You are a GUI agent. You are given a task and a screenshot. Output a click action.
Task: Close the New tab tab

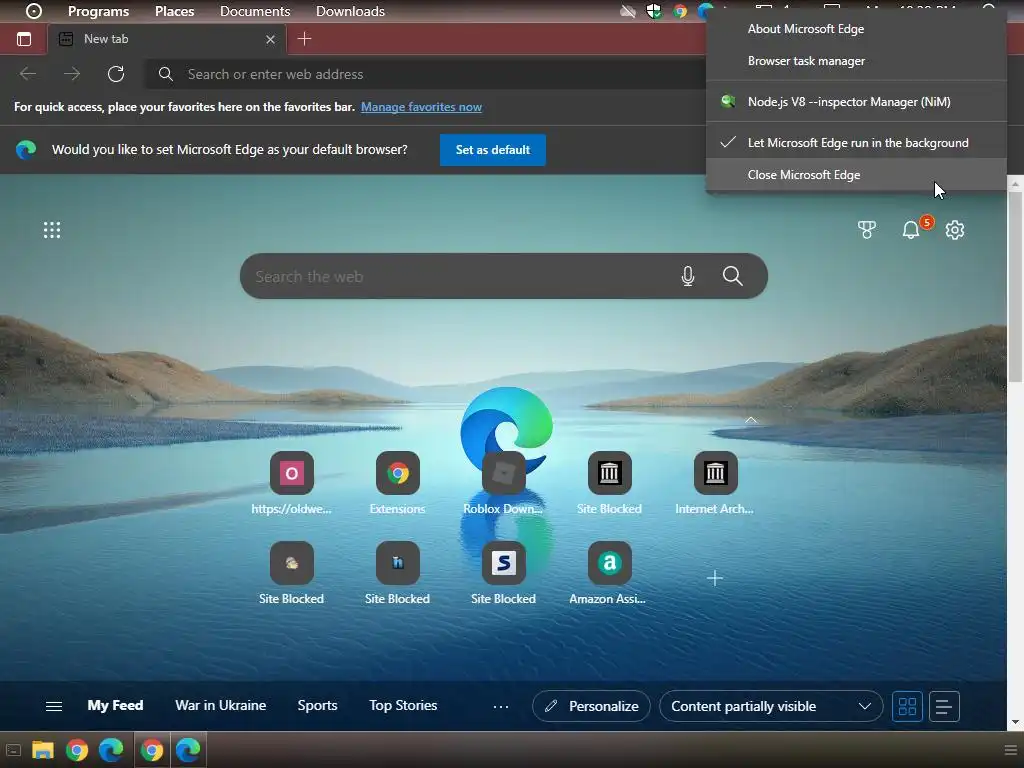coord(270,39)
